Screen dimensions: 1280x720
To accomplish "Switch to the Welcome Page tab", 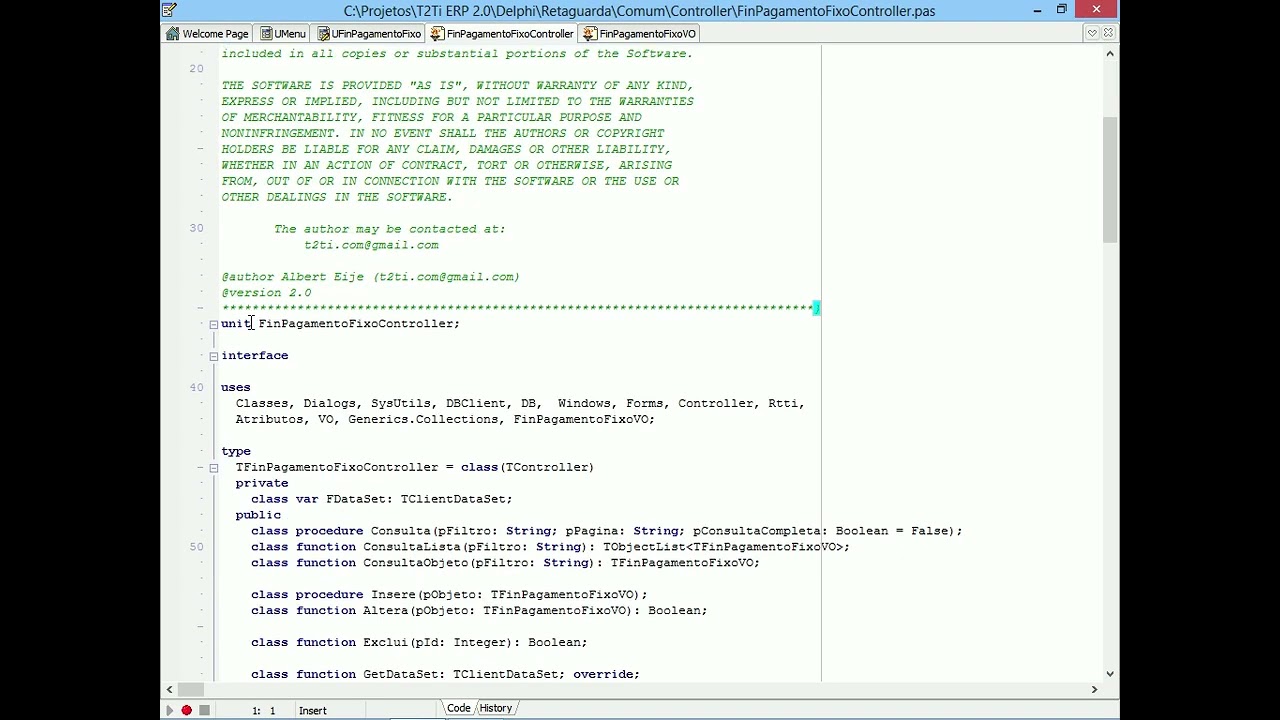I will [x=207, y=34].
